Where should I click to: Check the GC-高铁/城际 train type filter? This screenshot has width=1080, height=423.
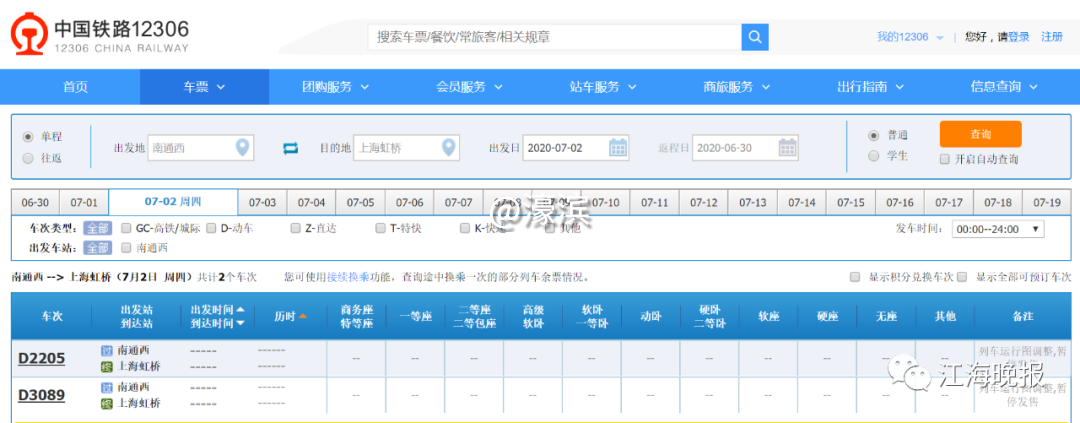click(x=126, y=229)
